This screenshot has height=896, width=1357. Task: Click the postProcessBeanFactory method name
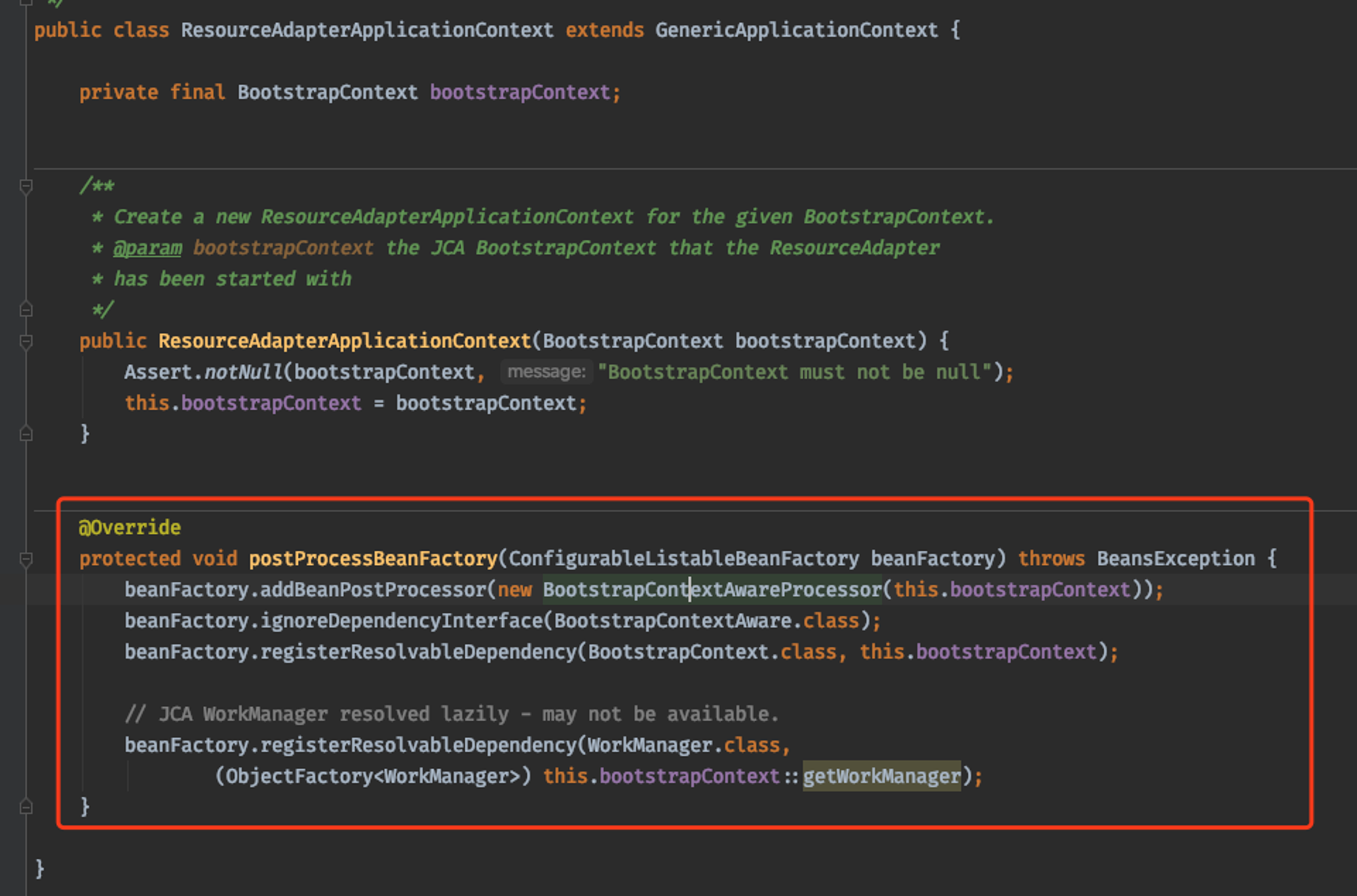coord(373,559)
